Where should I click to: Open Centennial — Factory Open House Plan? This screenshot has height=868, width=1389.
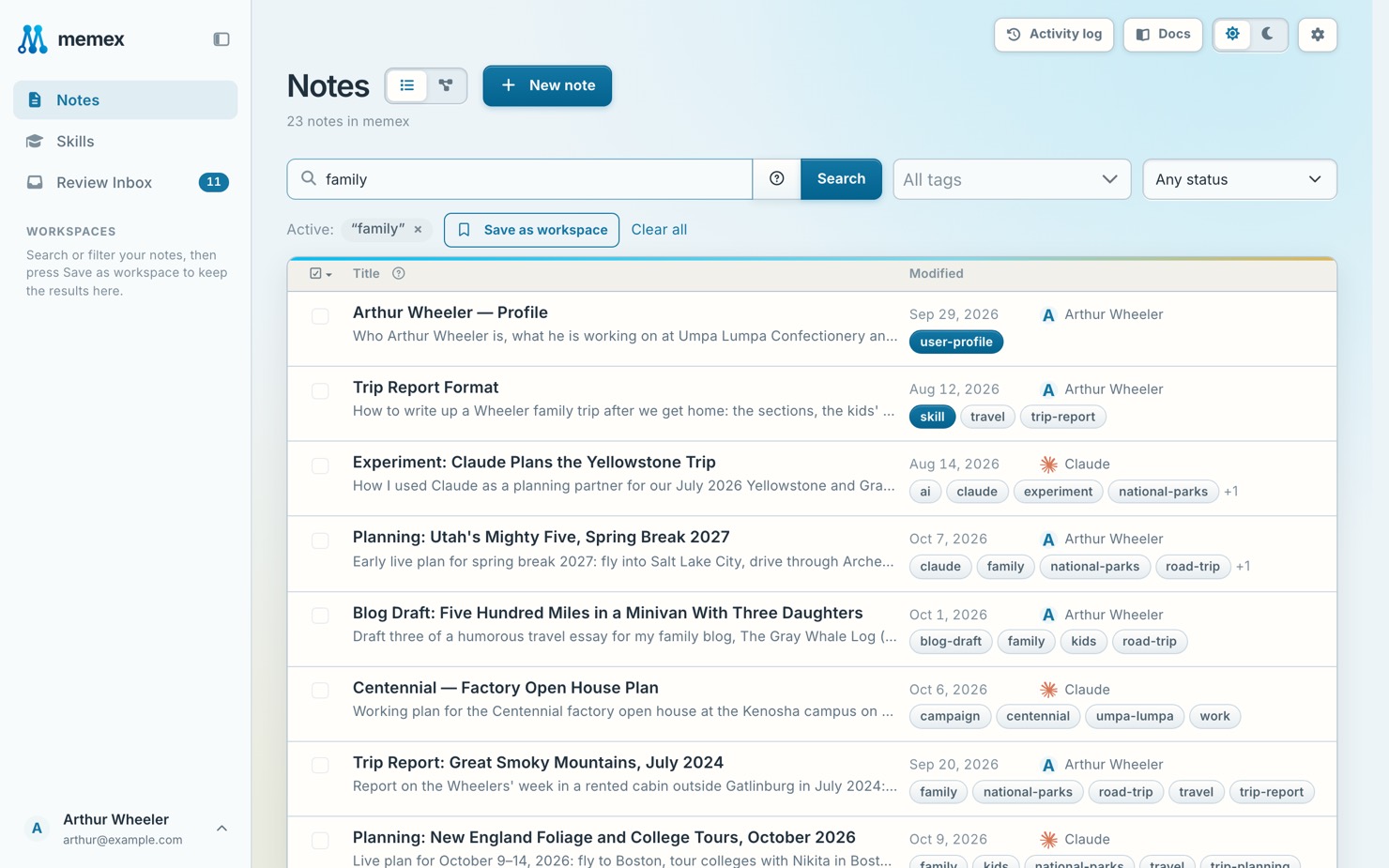click(x=505, y=688)
